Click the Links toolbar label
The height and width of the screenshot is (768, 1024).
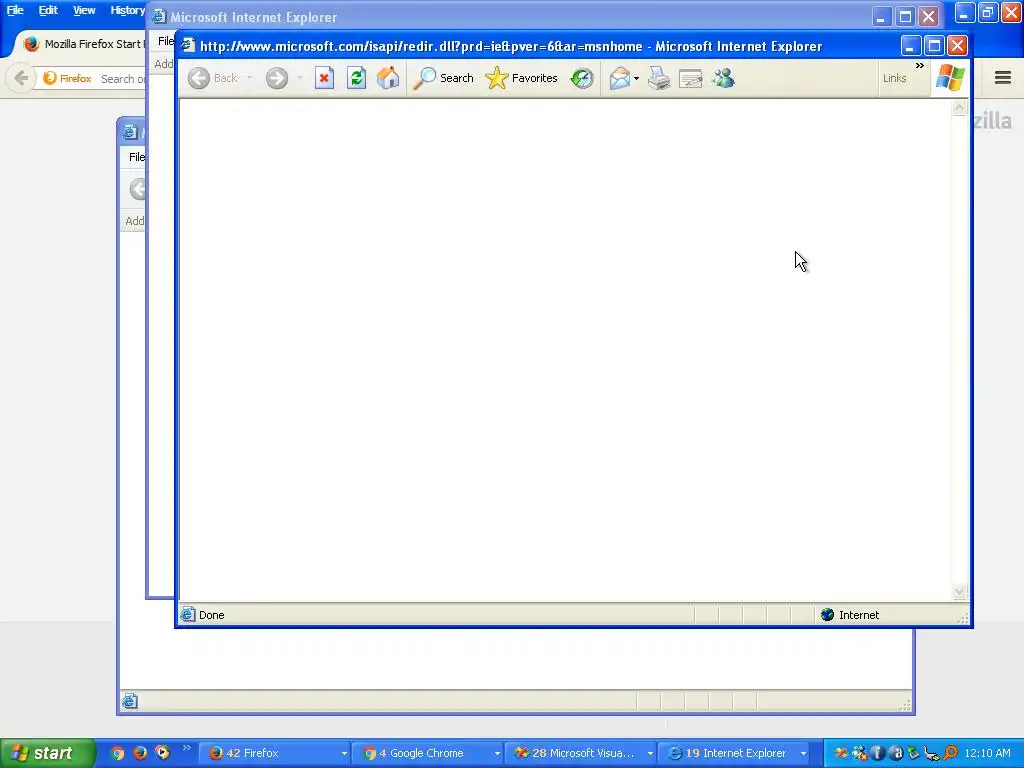click(x=895, y=78)
